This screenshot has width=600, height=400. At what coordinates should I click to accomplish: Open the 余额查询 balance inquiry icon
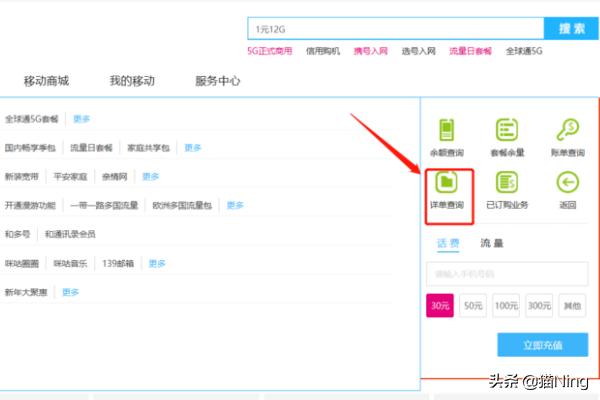447,130
